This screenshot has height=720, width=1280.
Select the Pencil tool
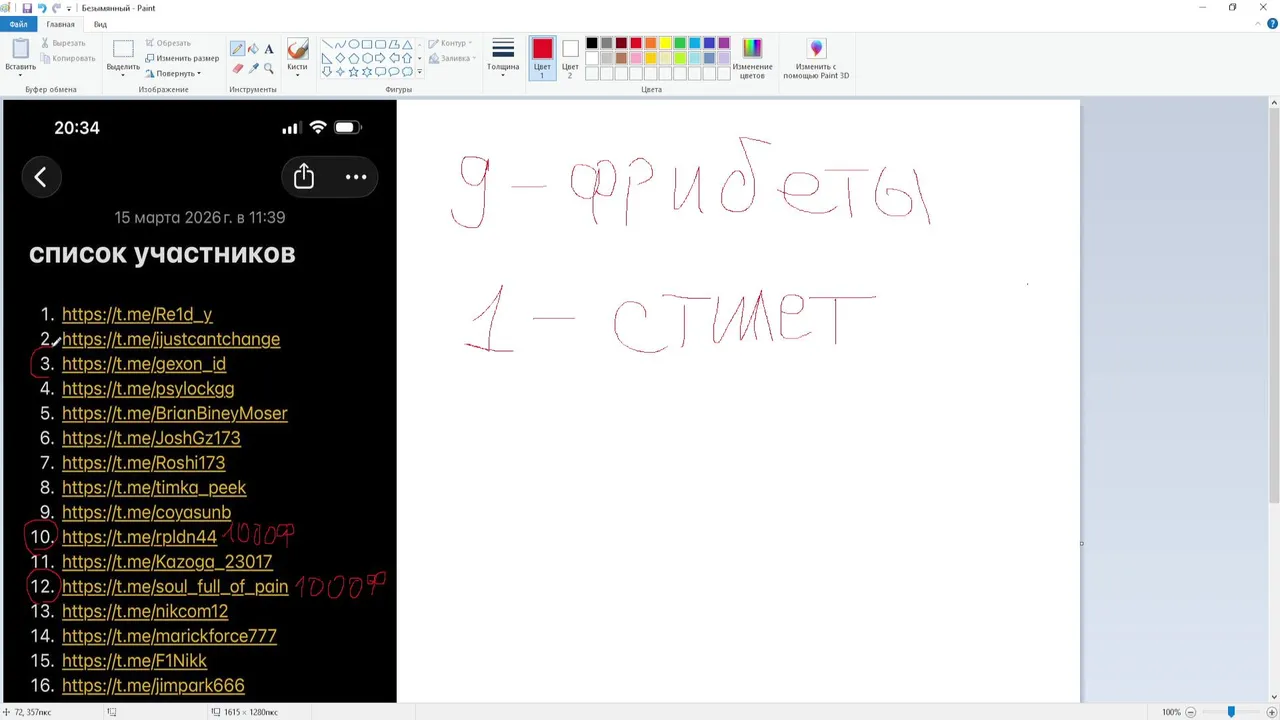[237, 49]
